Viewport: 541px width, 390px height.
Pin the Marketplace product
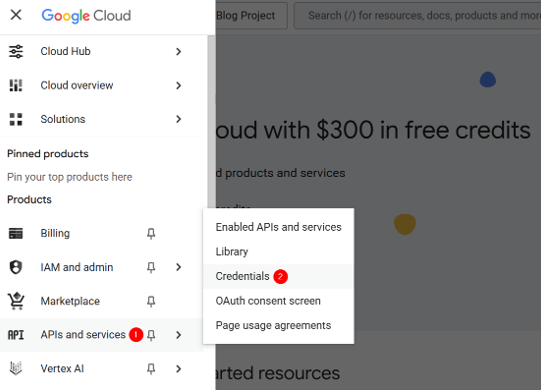tap(151, 301)
